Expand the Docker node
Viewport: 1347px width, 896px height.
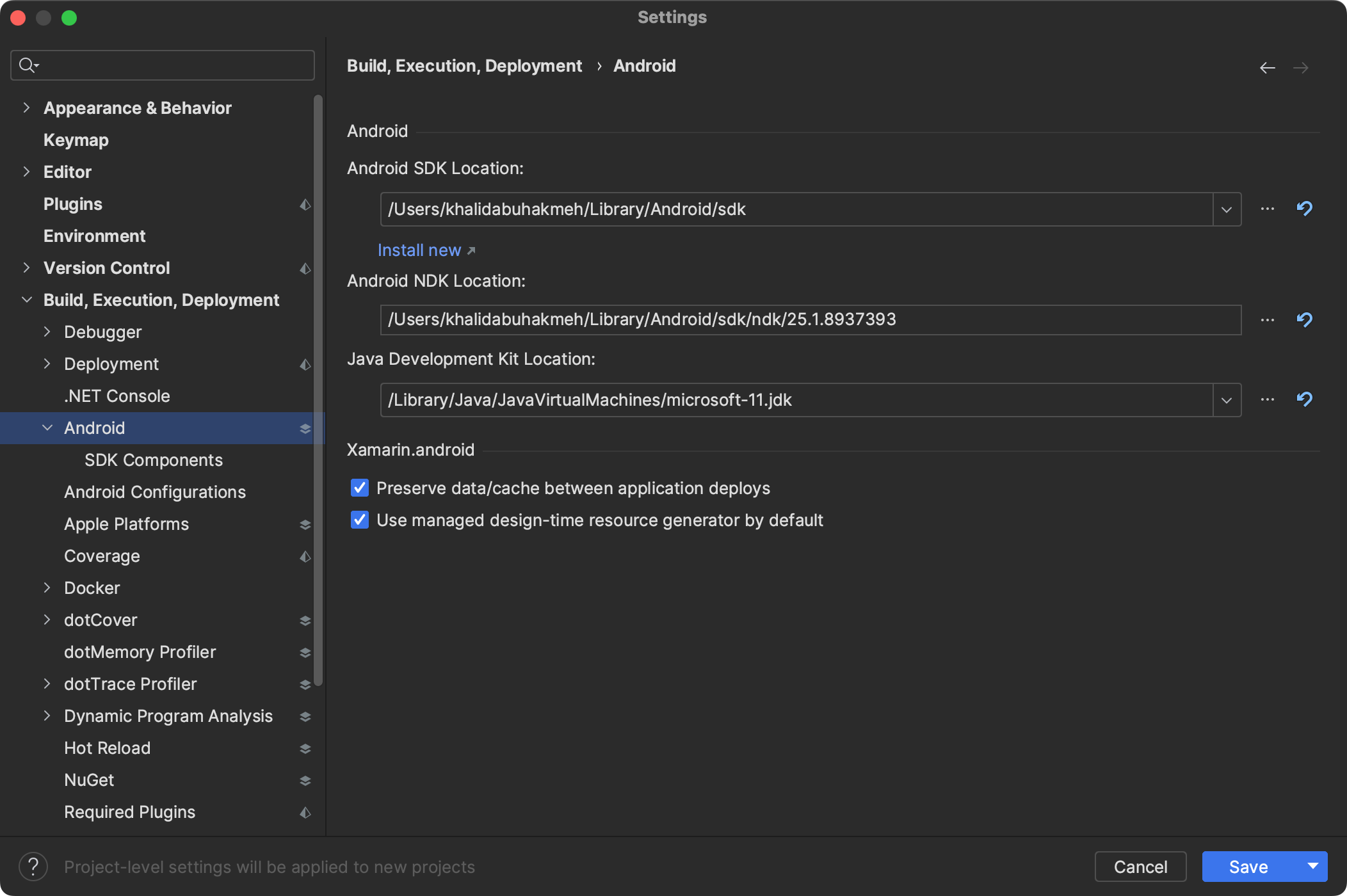[x=47, y=588]
